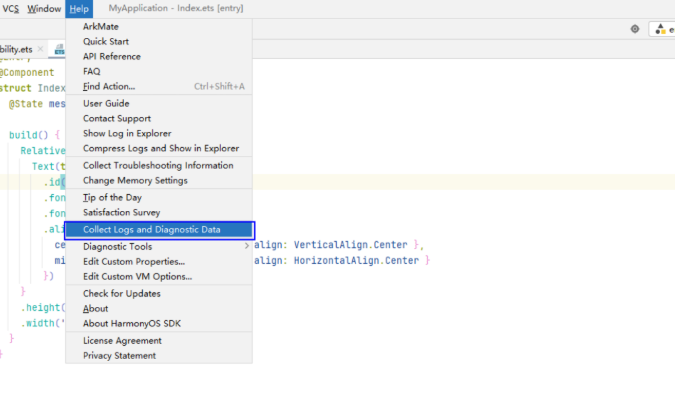
Task: Open run configuration dropdown with shapes icon
Action: coord(663,29)
